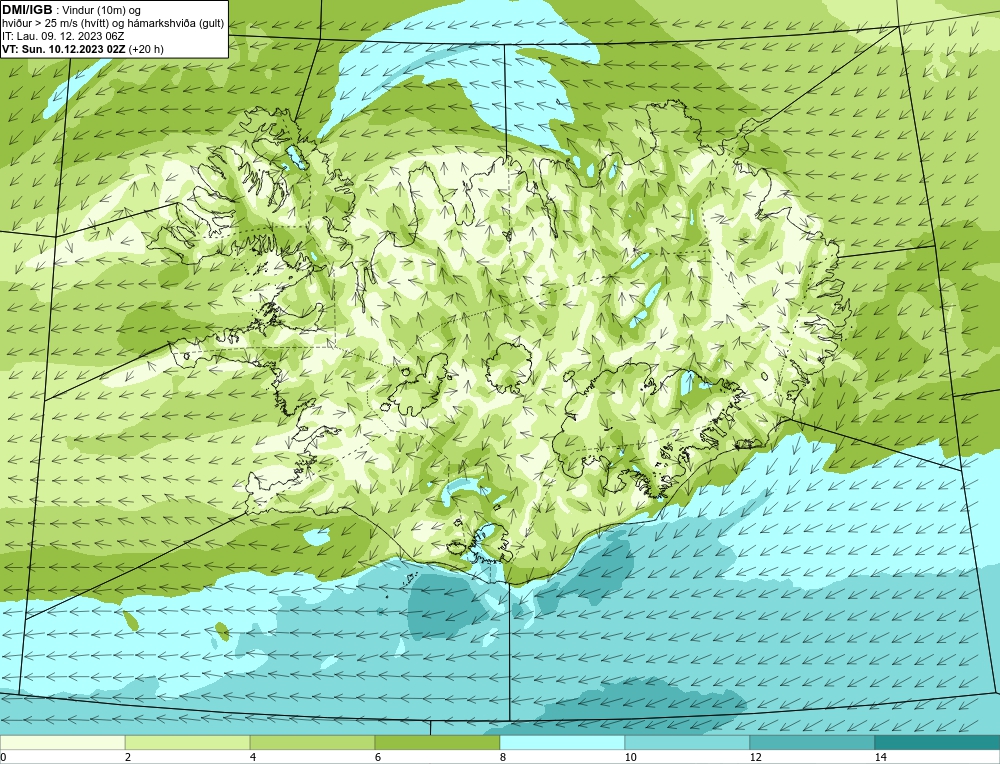Click the 6–8 m/s legend color swatch
The width and height of the screenshot is (1000, 764).
click(x=438, y=742)
